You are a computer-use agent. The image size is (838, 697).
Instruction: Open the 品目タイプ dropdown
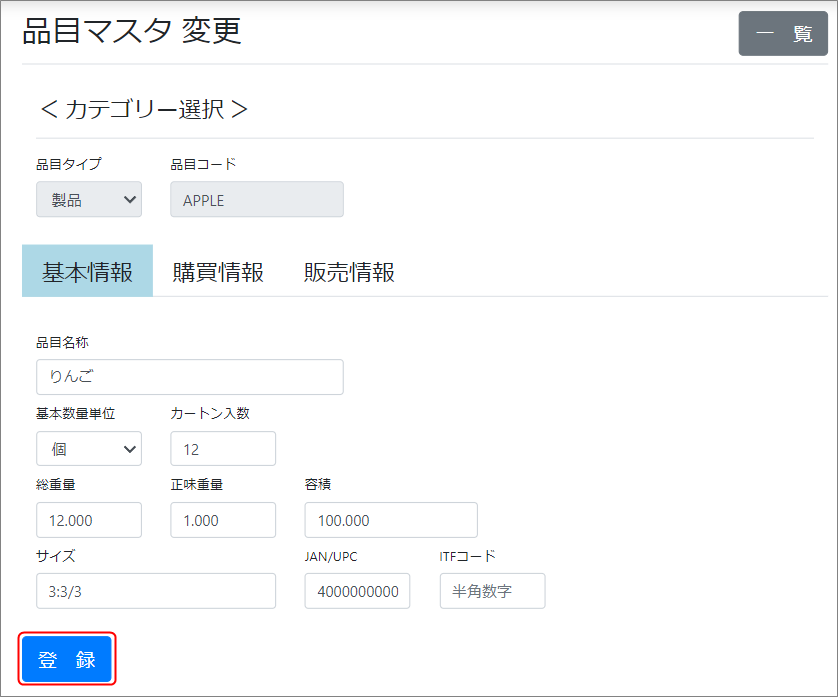[x=89, y=200]
